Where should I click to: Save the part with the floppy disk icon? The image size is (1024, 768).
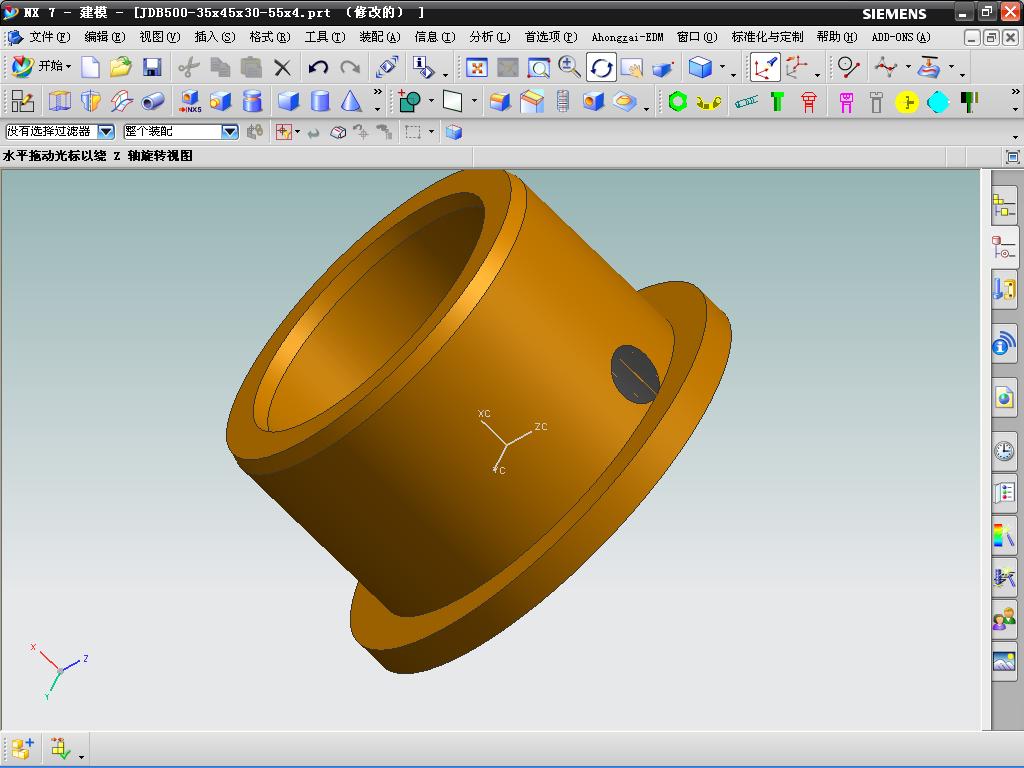pyautogui.click(x=152, y=67)
